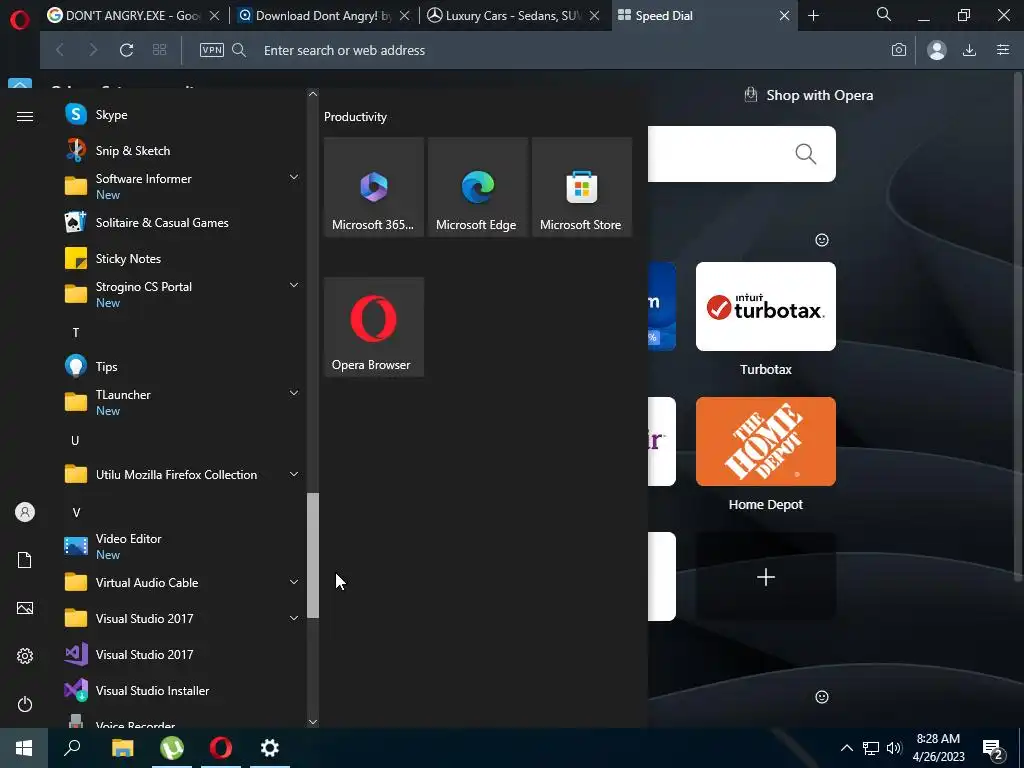Click the Windows Start button
1024x768 pixels.
point(24,748)
